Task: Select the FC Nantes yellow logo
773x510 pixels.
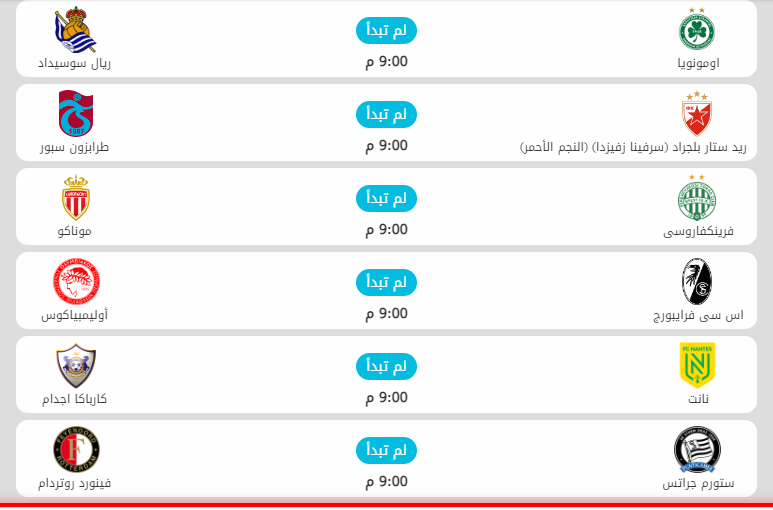Action: [697, 365]
